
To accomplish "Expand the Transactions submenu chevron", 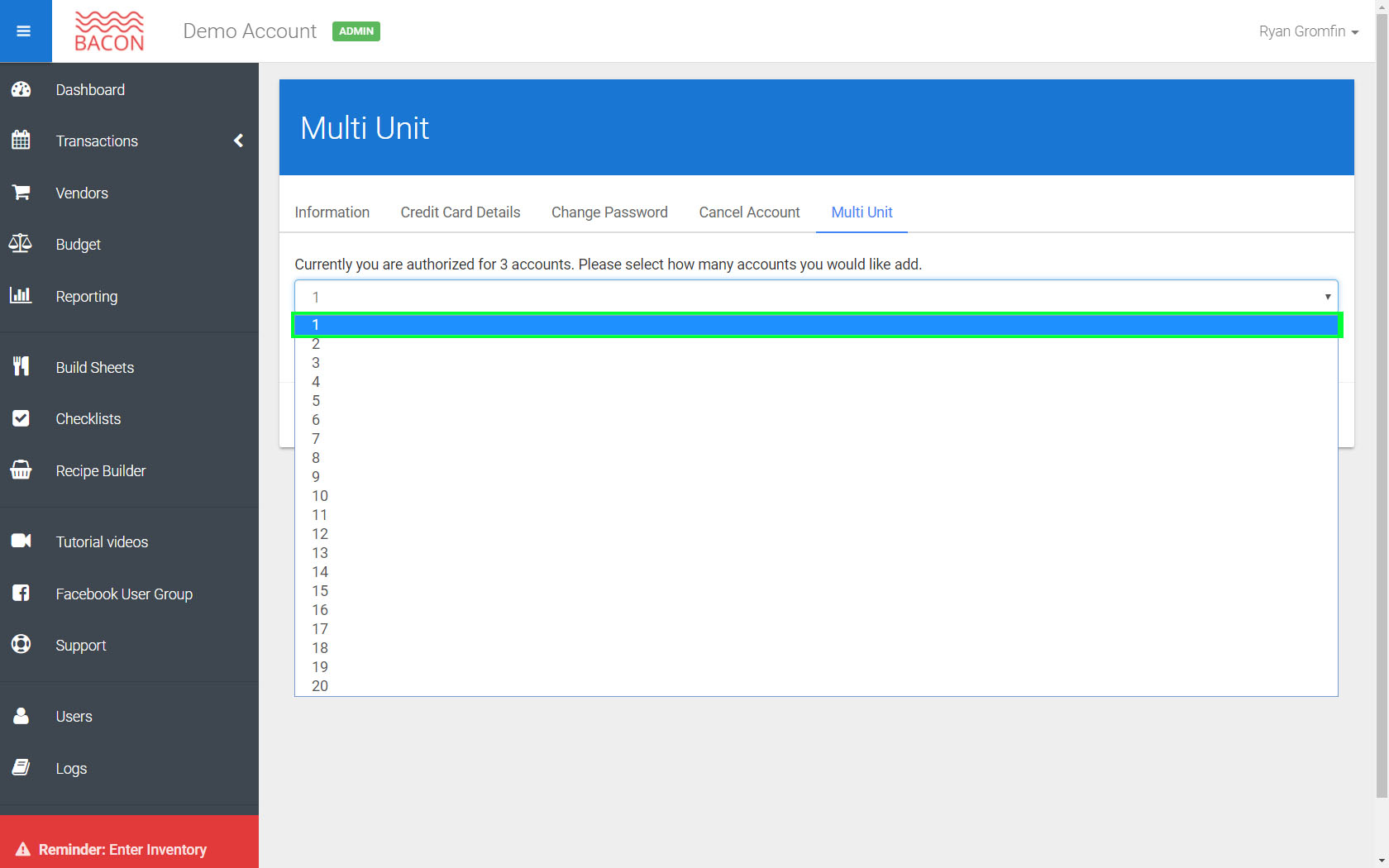I will pyautogui.click(x=238, y=141).
